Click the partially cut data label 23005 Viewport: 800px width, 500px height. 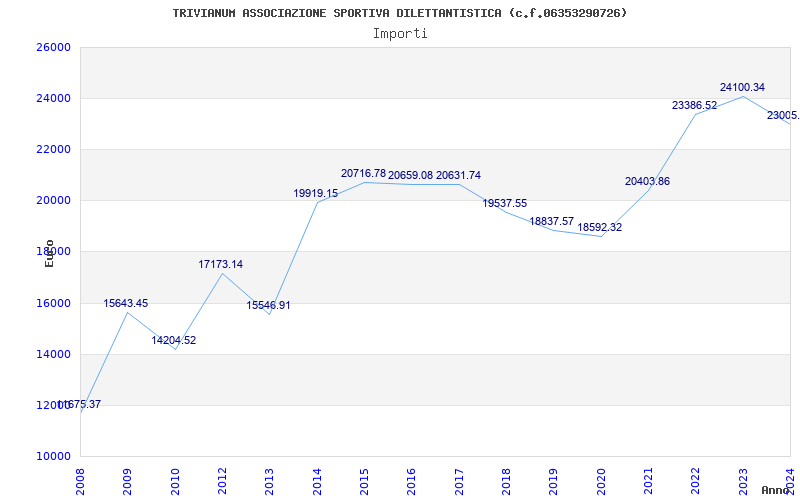point(783,116)
